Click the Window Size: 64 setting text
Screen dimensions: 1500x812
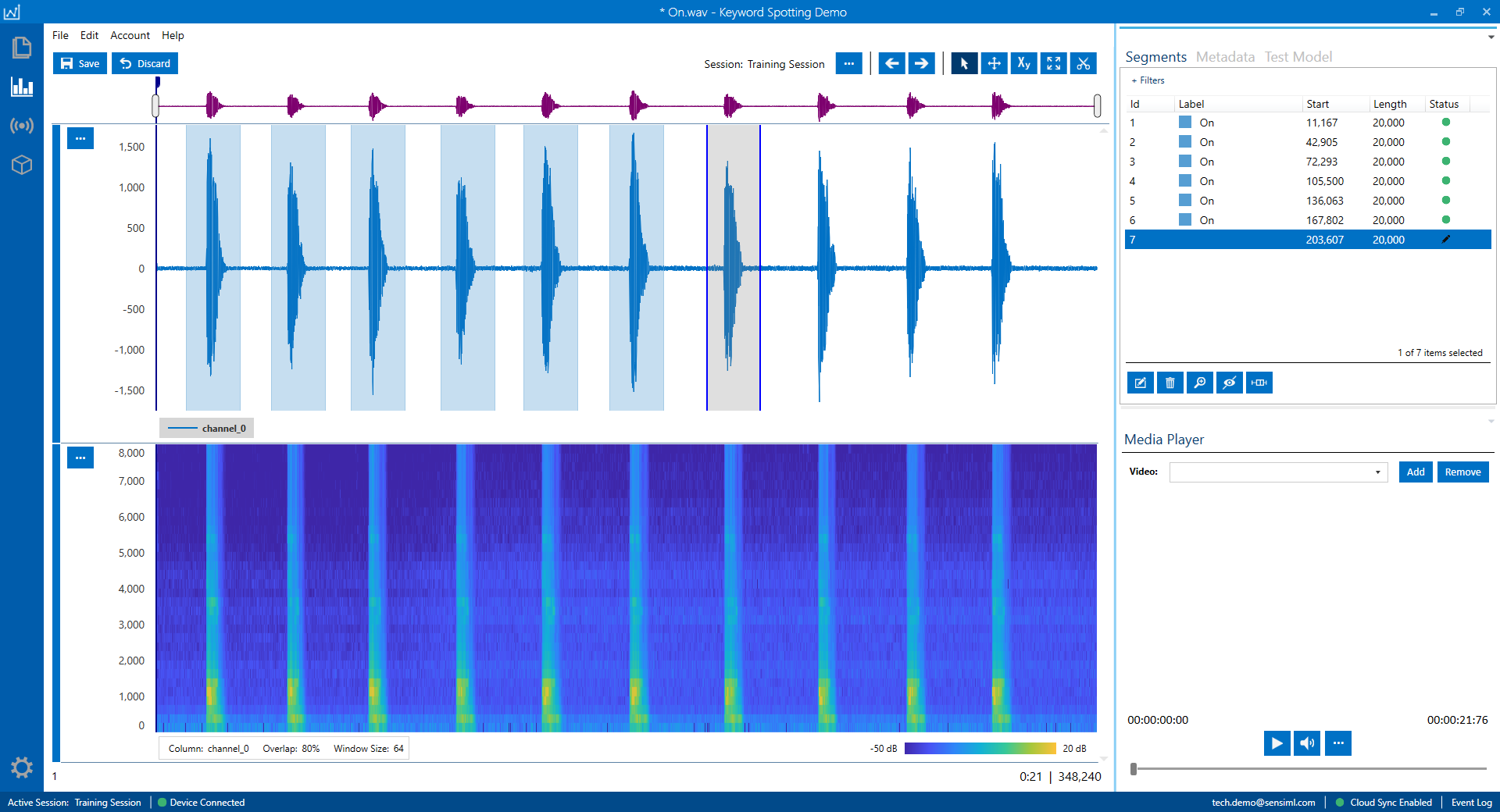tap(369, 749)
